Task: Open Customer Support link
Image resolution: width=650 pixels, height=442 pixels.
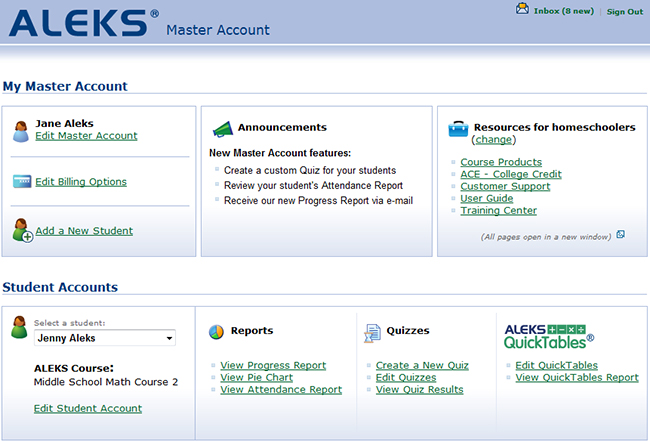Action: click(x=505, y=186)
